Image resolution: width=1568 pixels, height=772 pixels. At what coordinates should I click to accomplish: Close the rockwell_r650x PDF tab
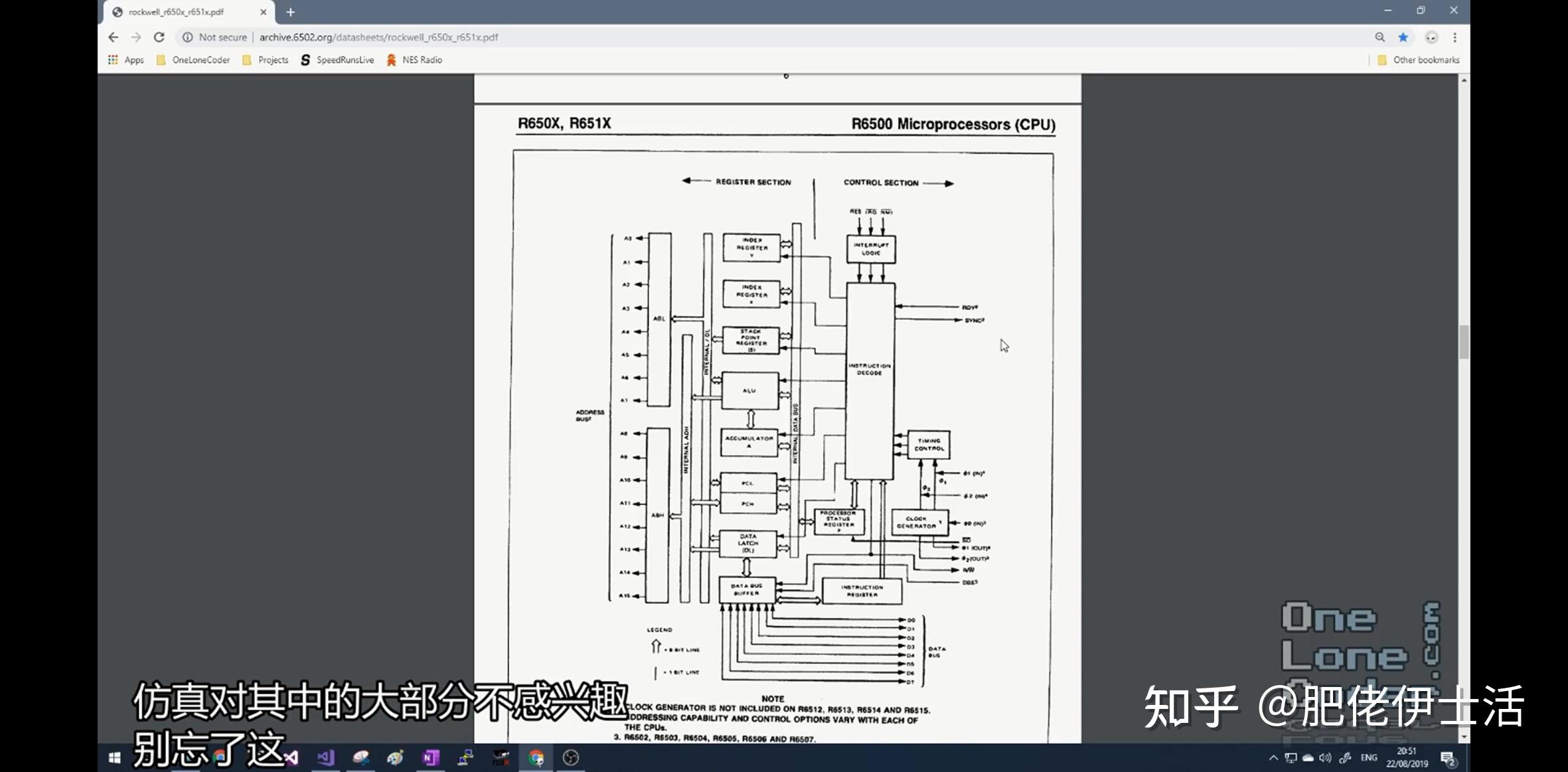(263, 12)
